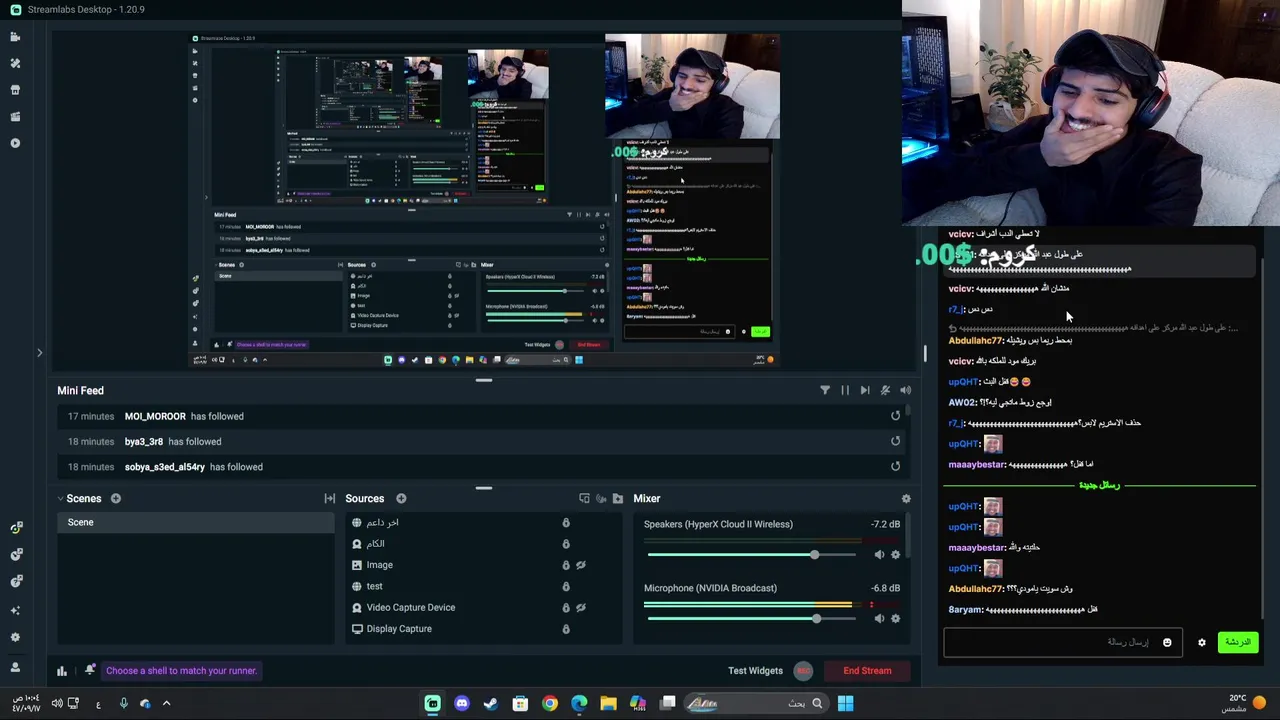Open Discord from the taskbar

[x=461, y=703]
